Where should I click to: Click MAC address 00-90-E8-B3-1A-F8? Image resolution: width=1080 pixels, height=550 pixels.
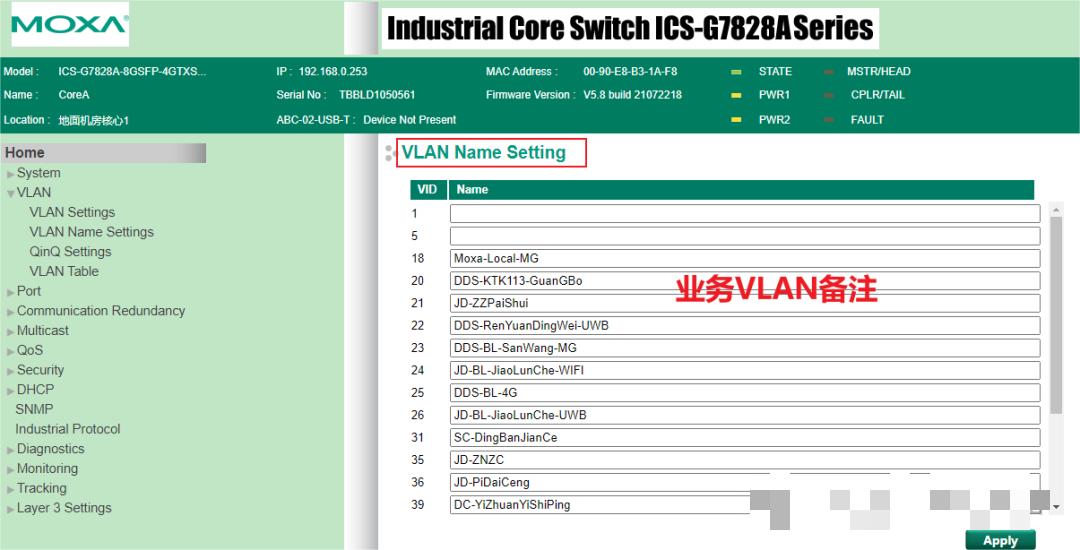[x=630, y=72]
